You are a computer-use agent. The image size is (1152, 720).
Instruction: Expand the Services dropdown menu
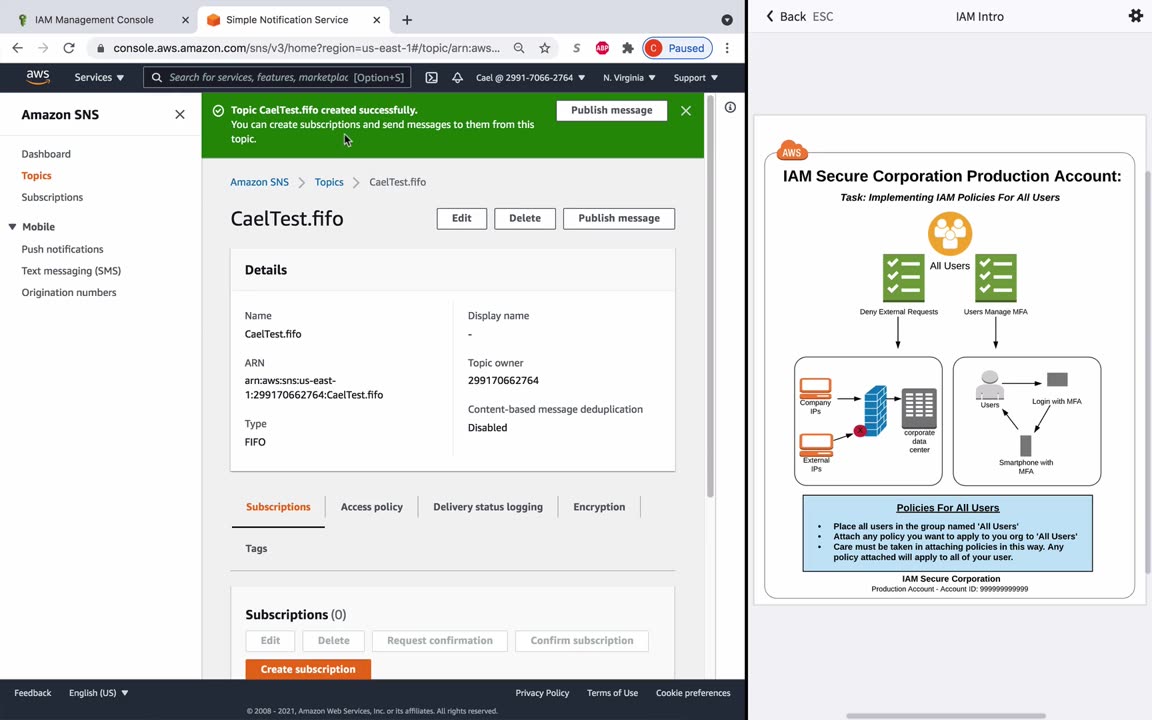tap(99, 78)
